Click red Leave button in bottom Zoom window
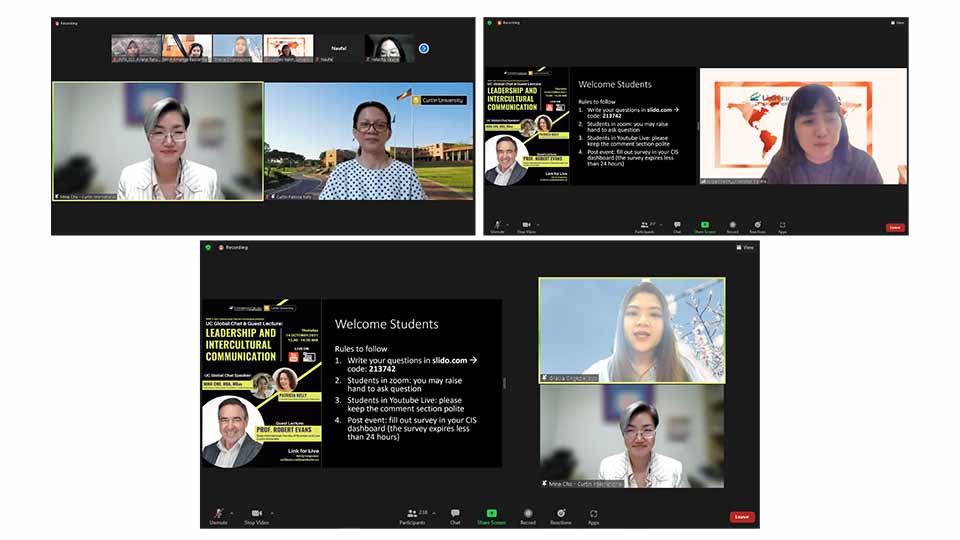 click(x=742, y=517)
